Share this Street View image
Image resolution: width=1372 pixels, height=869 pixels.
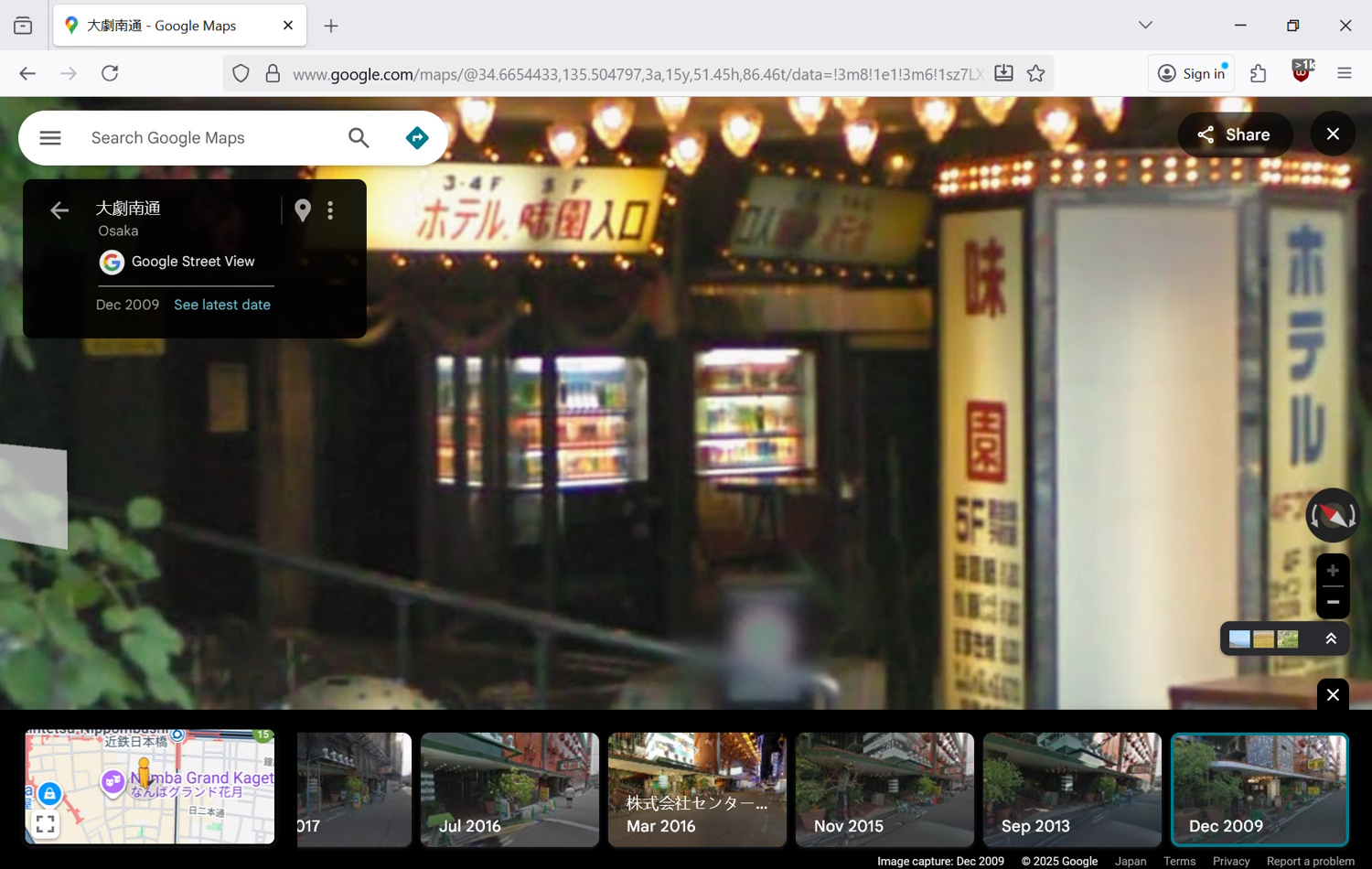[1235, 134]
